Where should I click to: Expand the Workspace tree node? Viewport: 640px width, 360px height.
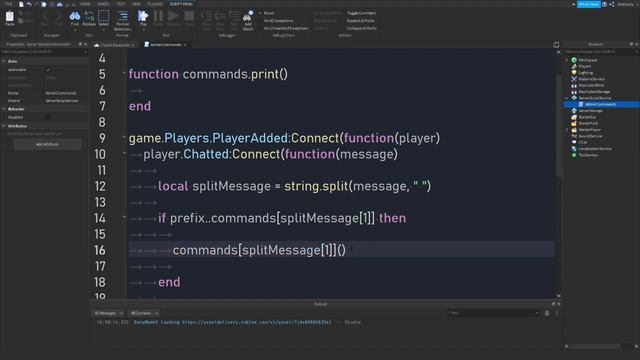pyautogui.click(x=567, y=60)
